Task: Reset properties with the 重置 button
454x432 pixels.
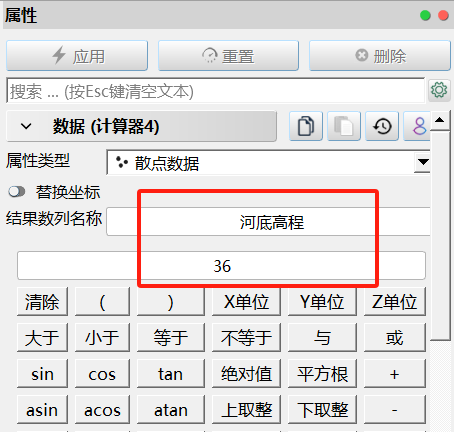Action: [228, 56]
